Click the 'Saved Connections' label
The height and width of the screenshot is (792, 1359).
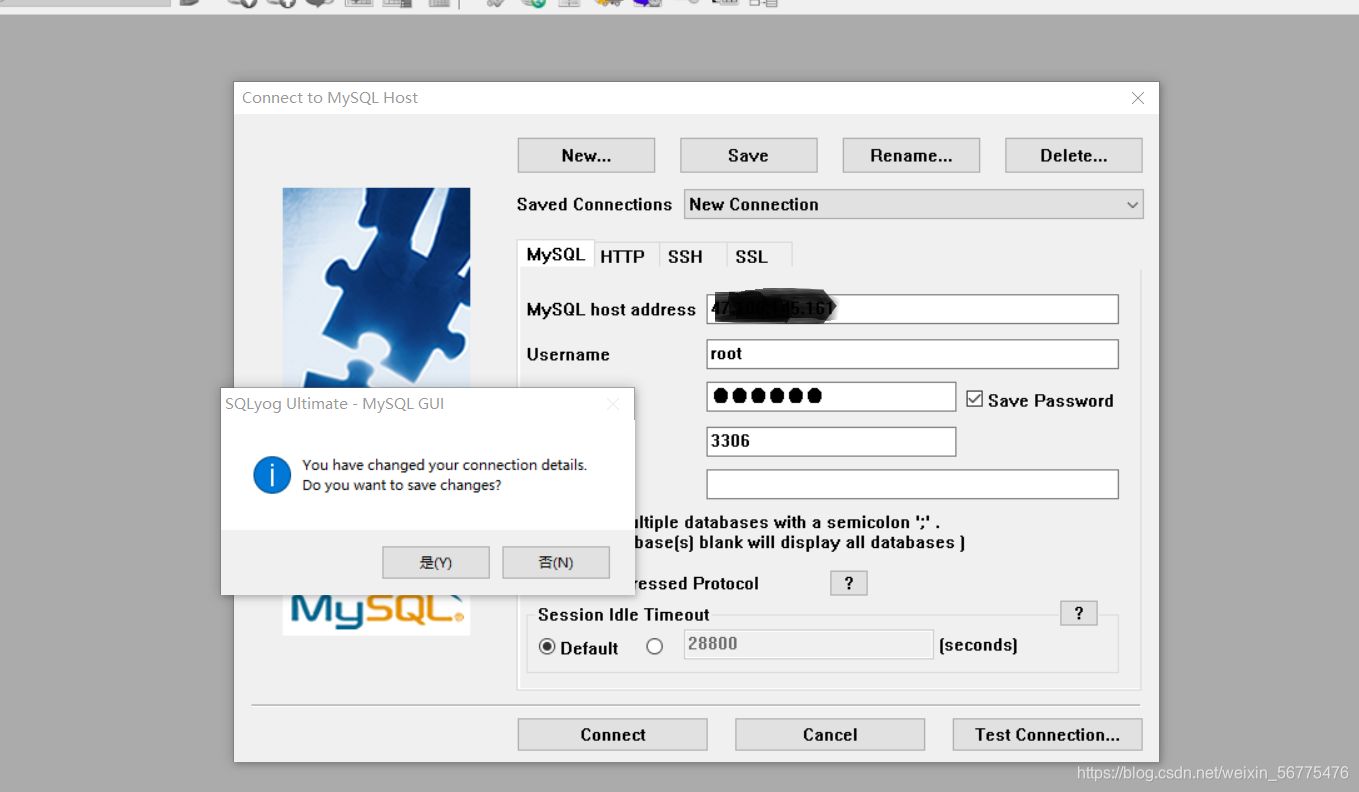pos(594,204)
